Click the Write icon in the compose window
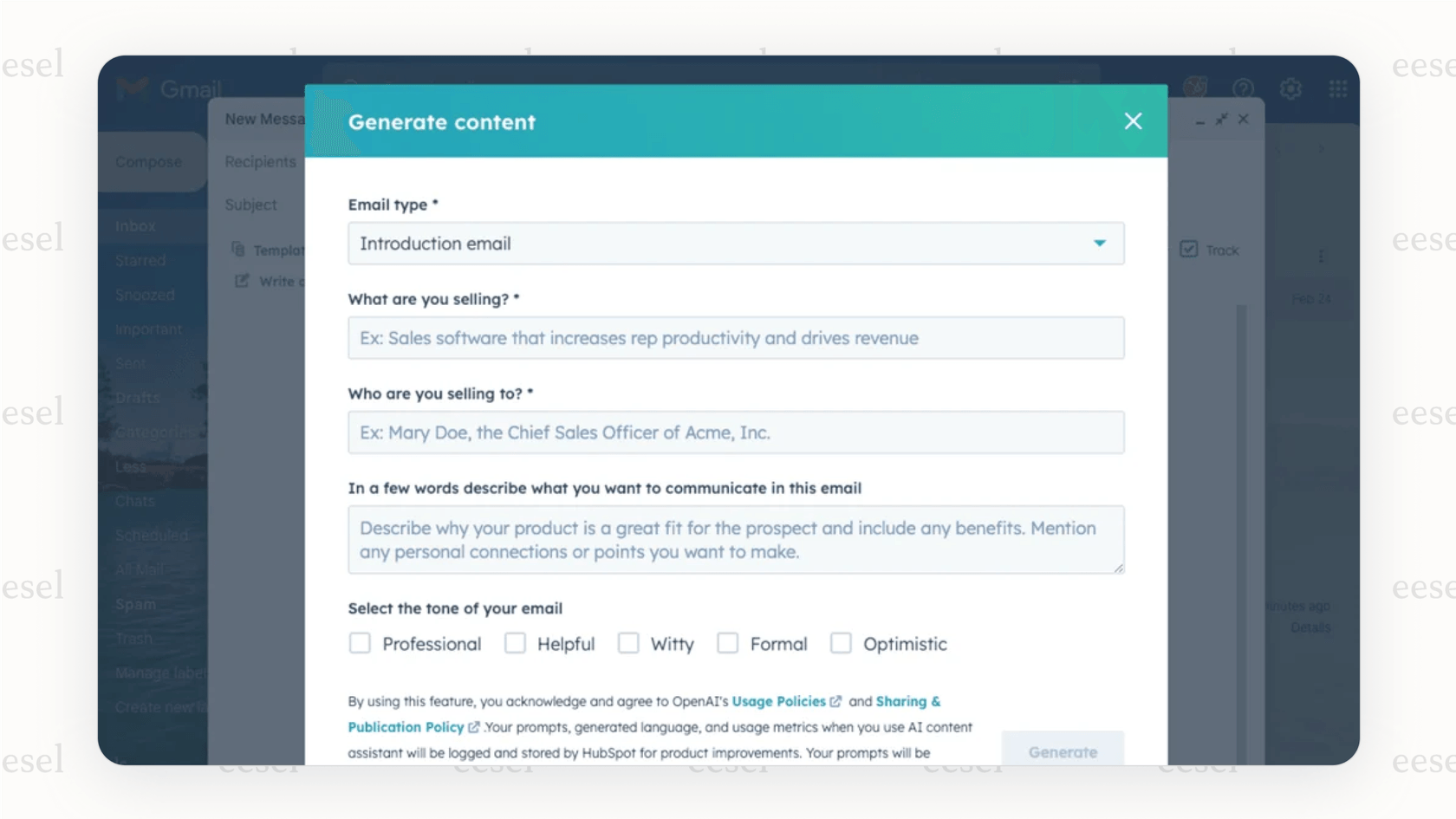This screenshot has width=1456, height=819. click(x=241, y=280)
